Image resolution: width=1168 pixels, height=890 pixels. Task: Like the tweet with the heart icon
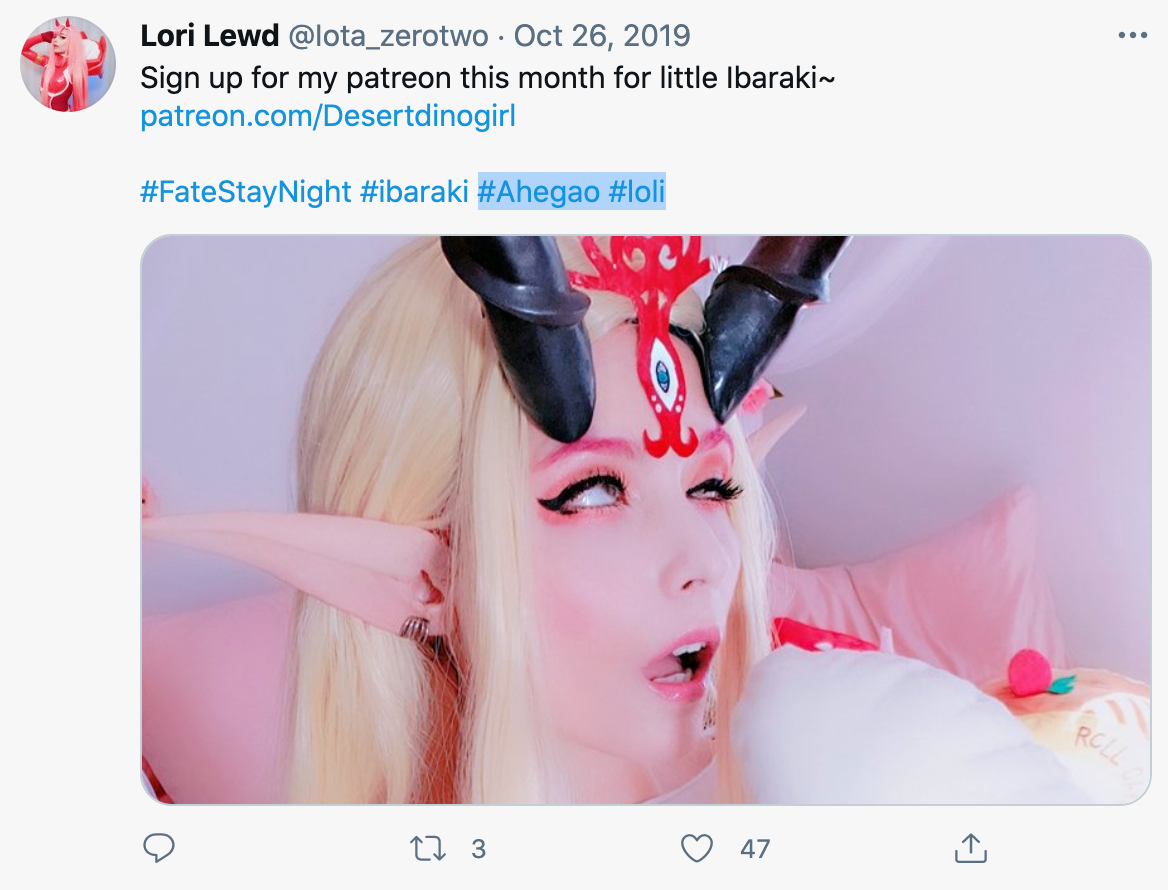(696, 848)
